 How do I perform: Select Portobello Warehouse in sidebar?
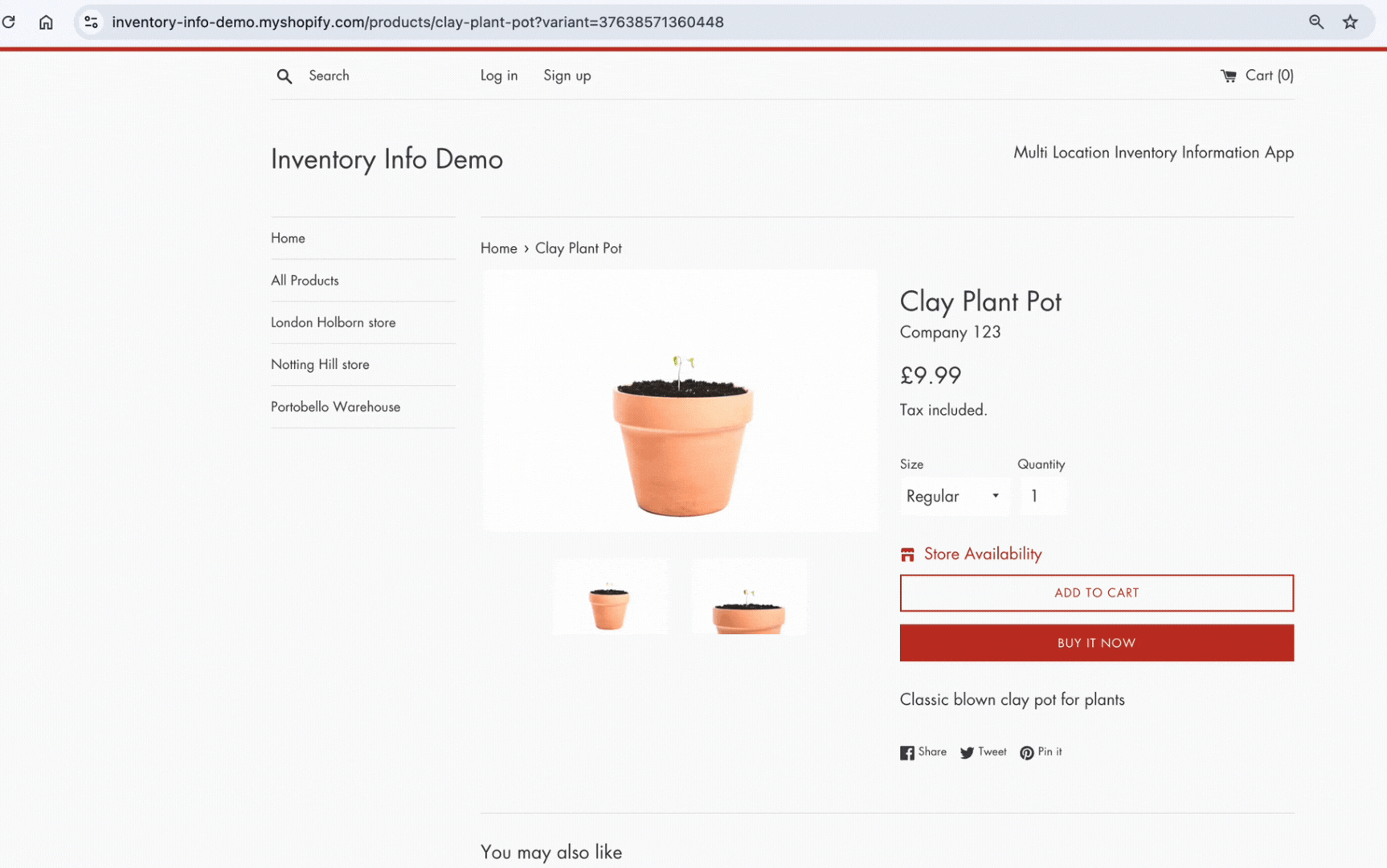(x=335, y=407)
